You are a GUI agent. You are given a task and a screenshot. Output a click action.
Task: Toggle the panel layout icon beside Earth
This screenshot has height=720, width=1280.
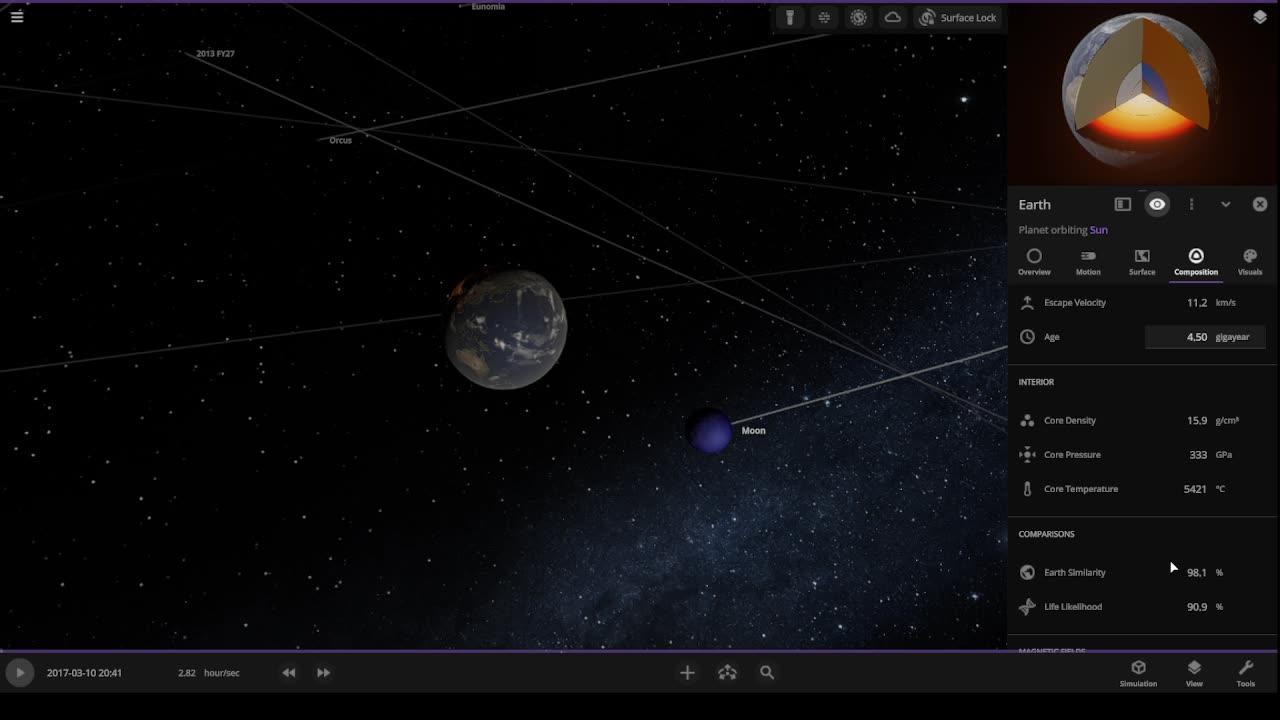(1123, 204)
